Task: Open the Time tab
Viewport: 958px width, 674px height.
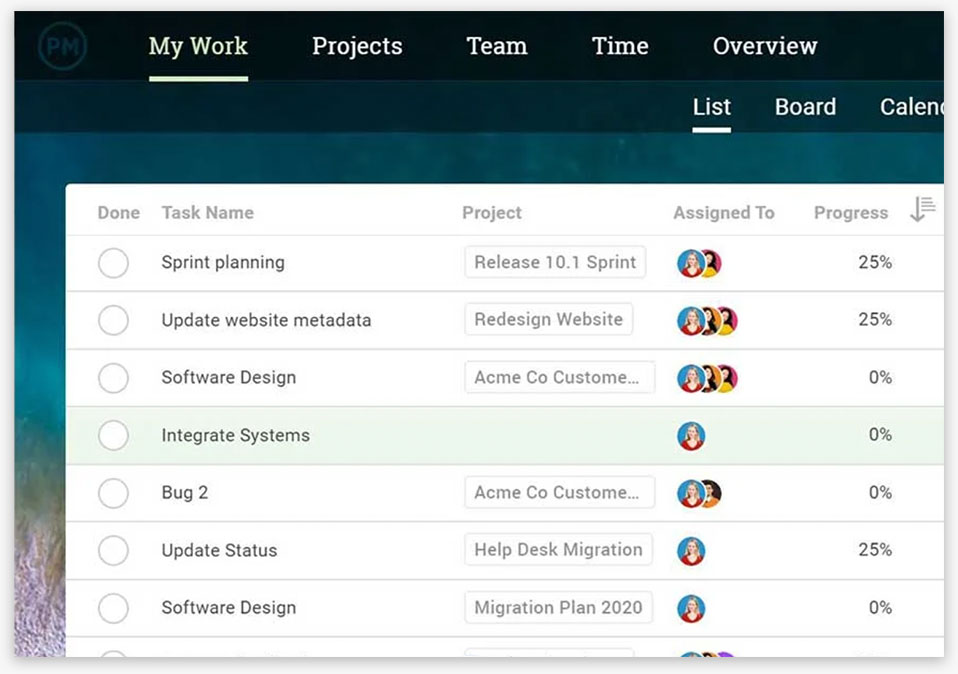Action: 620,46
